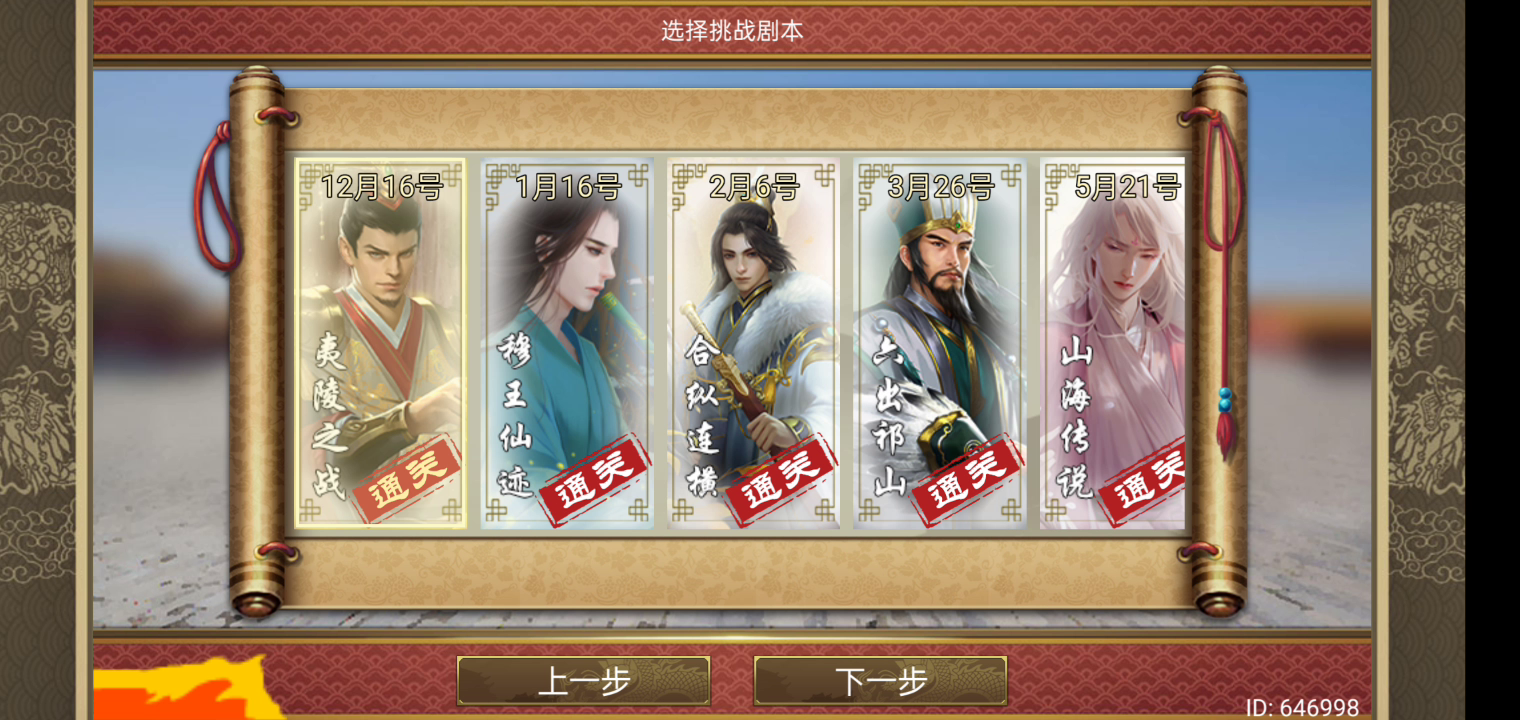The height and width of the screenshot is (720, 1520).
Task: Click the 通关 stamp on 夷陵之战
Action: pos(407,478)
